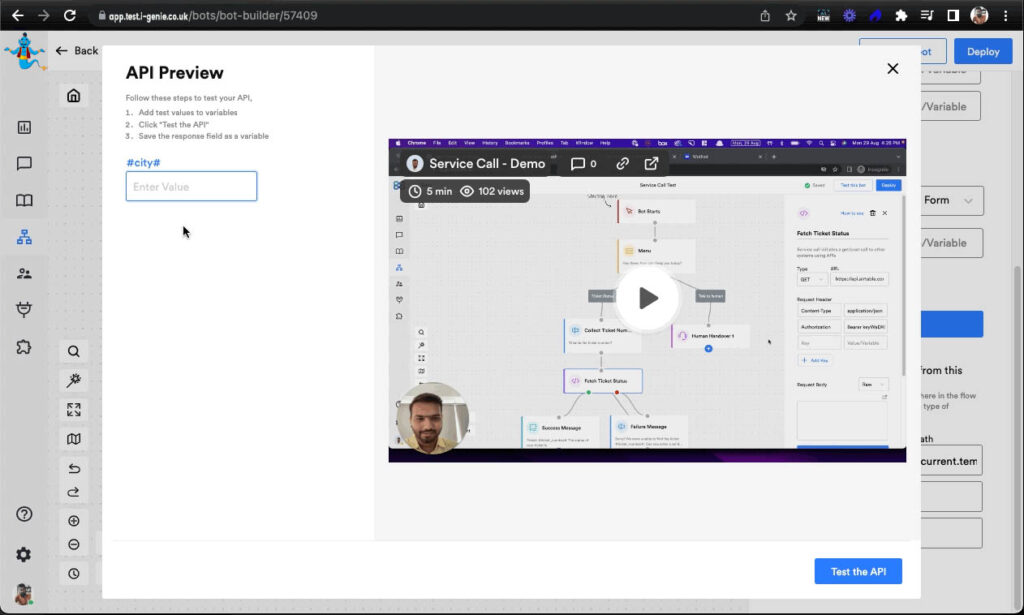
Task: Open the settings gear in sidebar
Action: (x=23, y=554)
